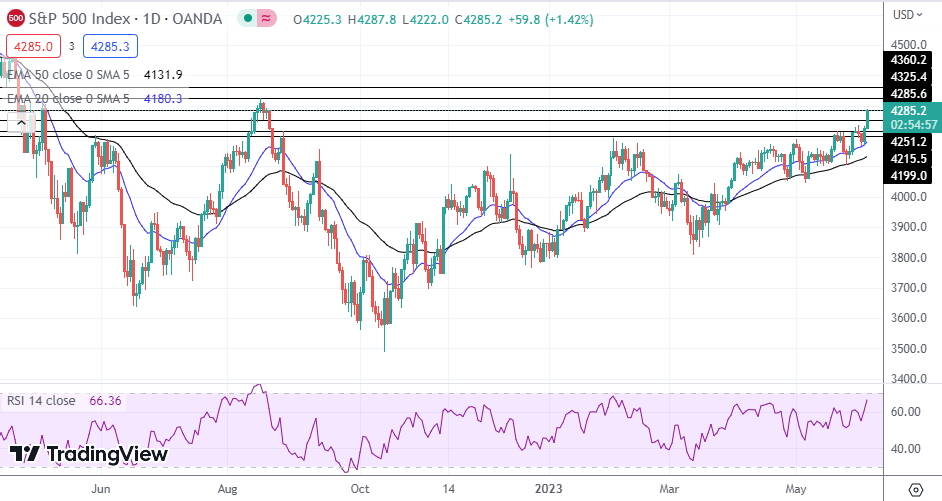Click the 3500.0 price axis label
This screenshot has width=942, height=501.
908,348
